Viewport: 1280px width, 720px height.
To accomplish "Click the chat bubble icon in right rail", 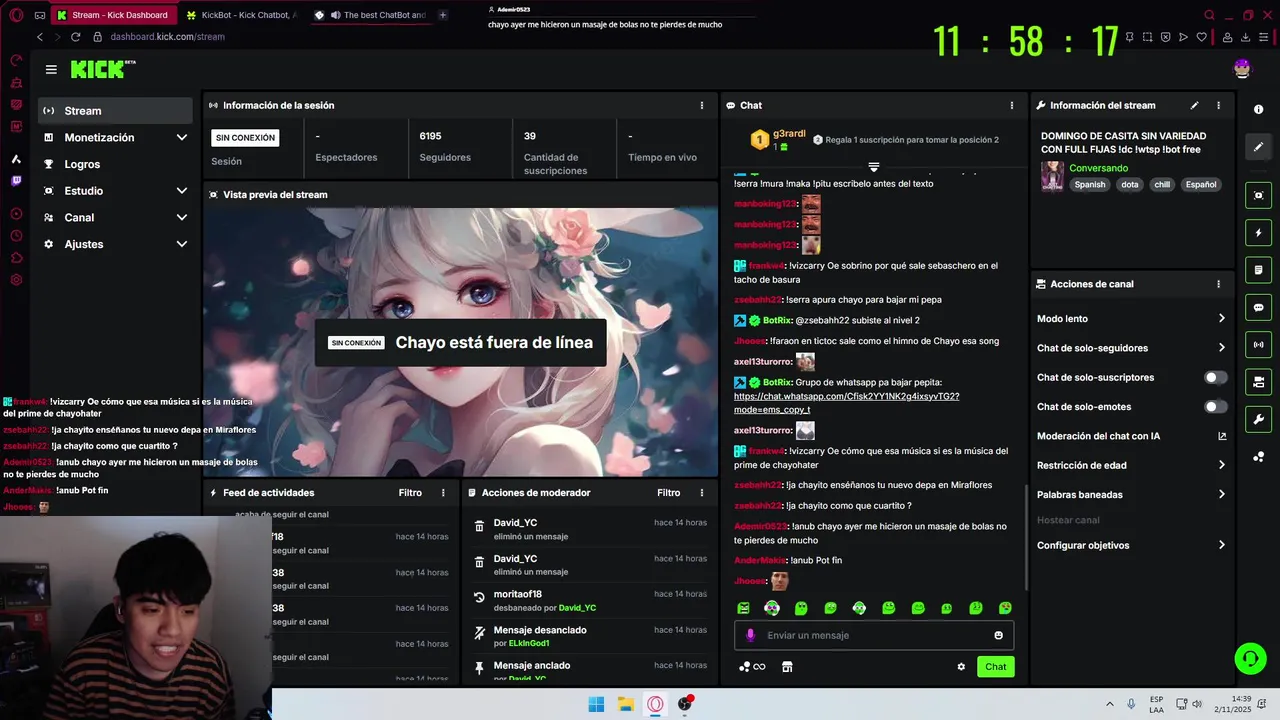I will click(1258, 307).
